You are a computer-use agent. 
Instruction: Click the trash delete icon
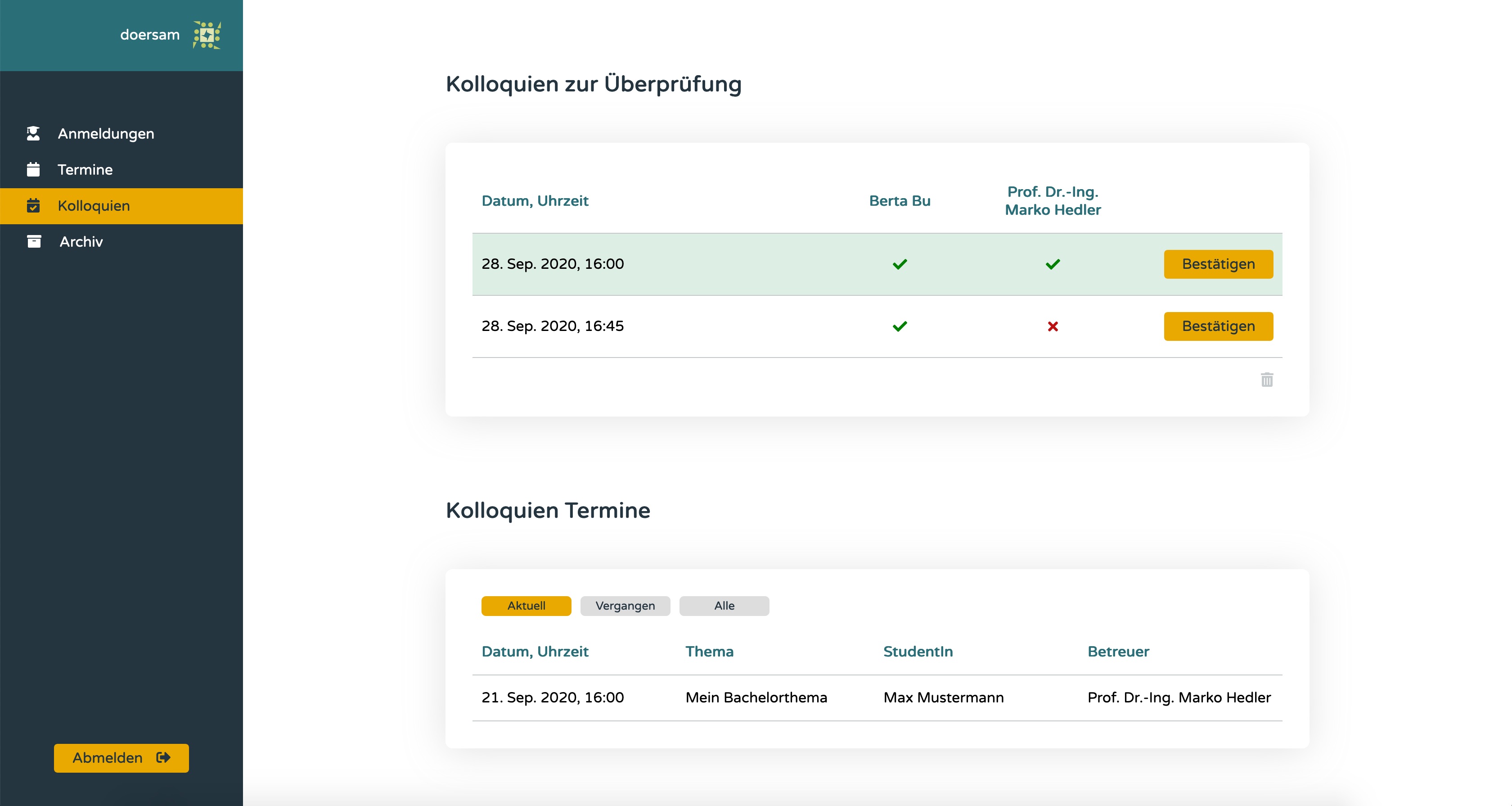tap(1267, 380)
